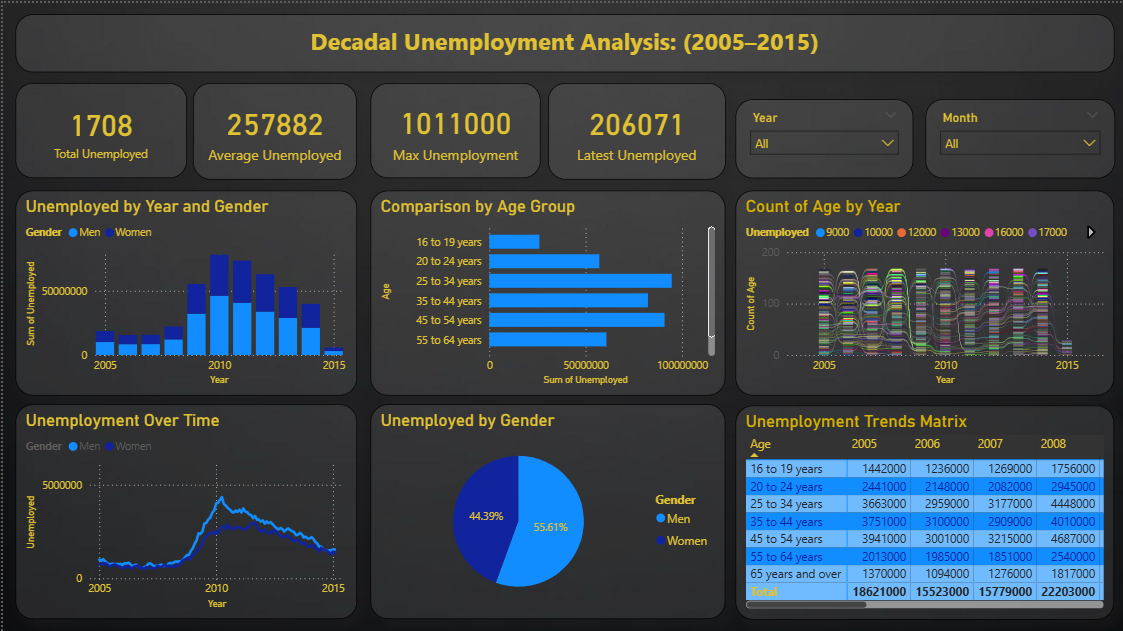Toggle Men in Unemployed by Gender legend

(660, 519)
